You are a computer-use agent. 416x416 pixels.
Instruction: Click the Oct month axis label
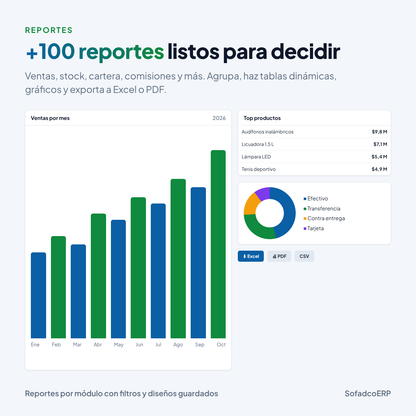click(221, 344)
